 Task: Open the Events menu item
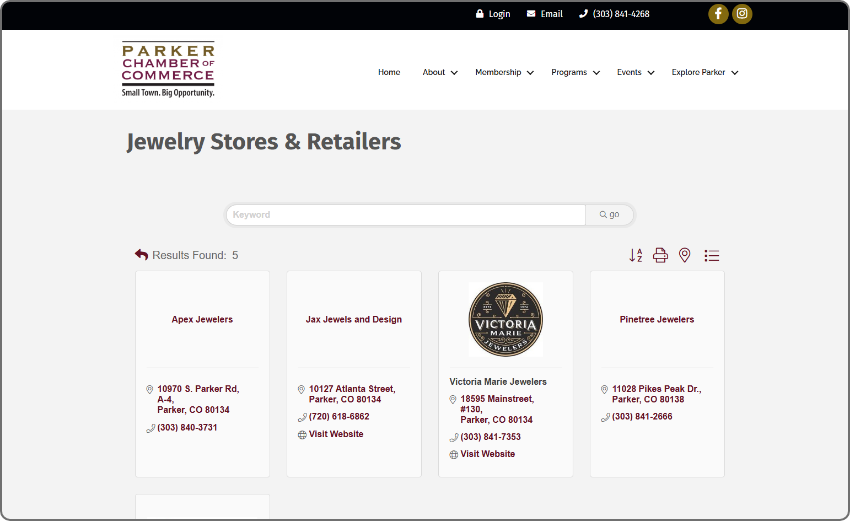[629, 72]
